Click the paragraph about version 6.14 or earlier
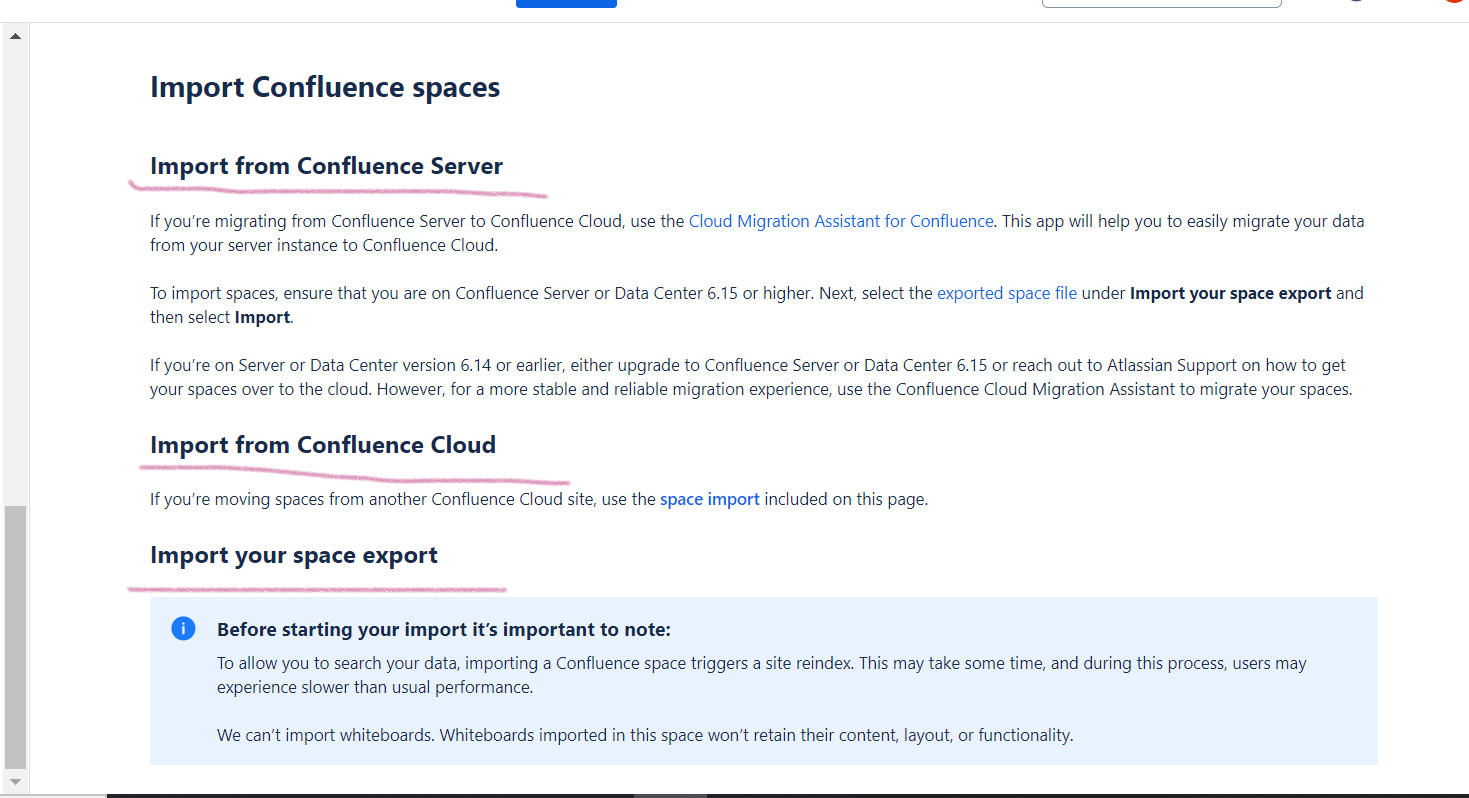The height and width of the screenshot is (798, 1469). (751, 377)
